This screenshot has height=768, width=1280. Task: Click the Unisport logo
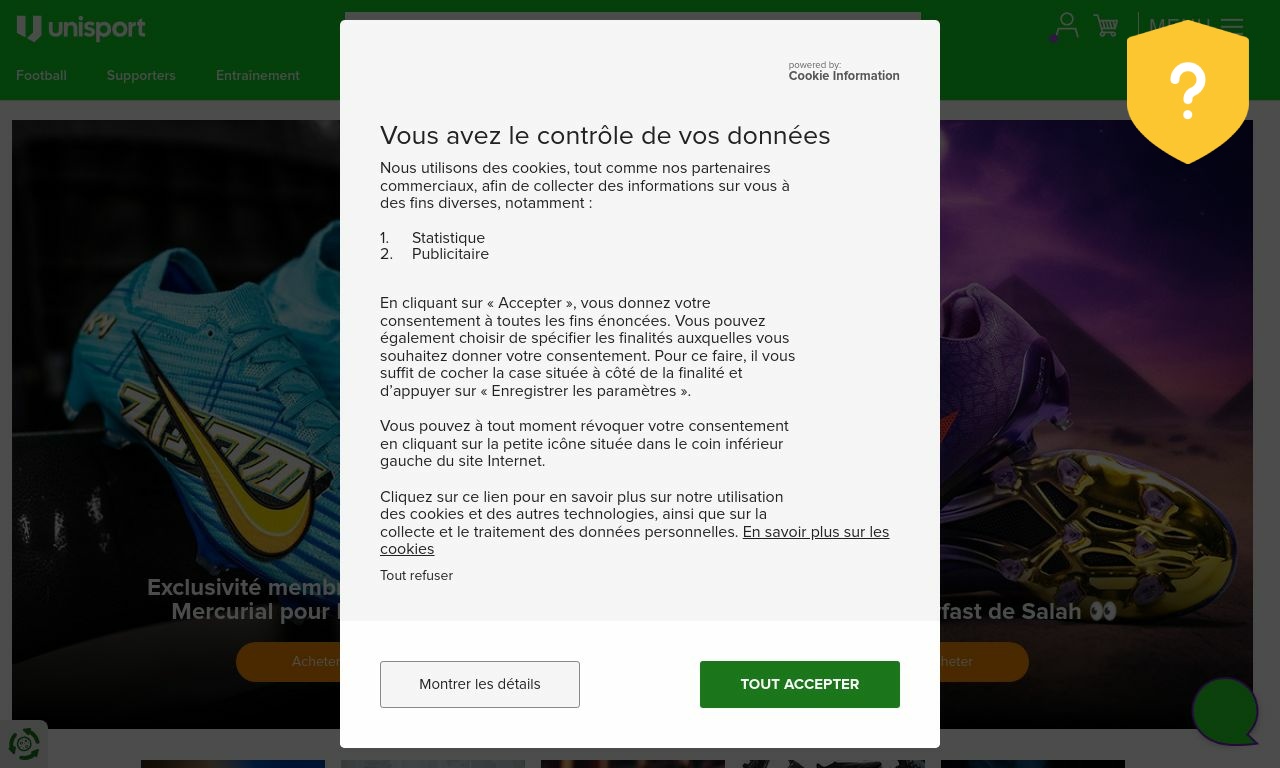(x=81, y=28)
